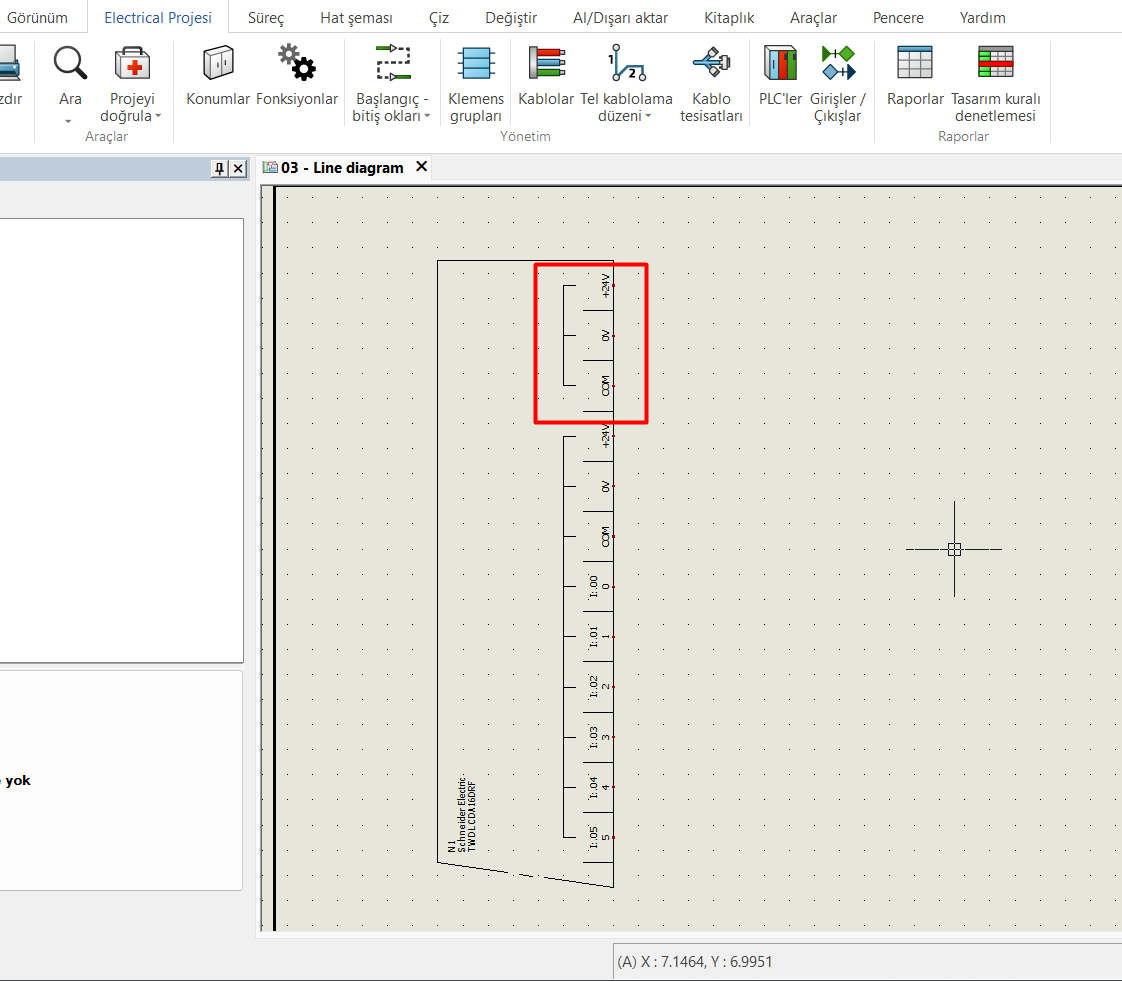
Task: Open the Kablolar cables manager
Action: [546, 75]
